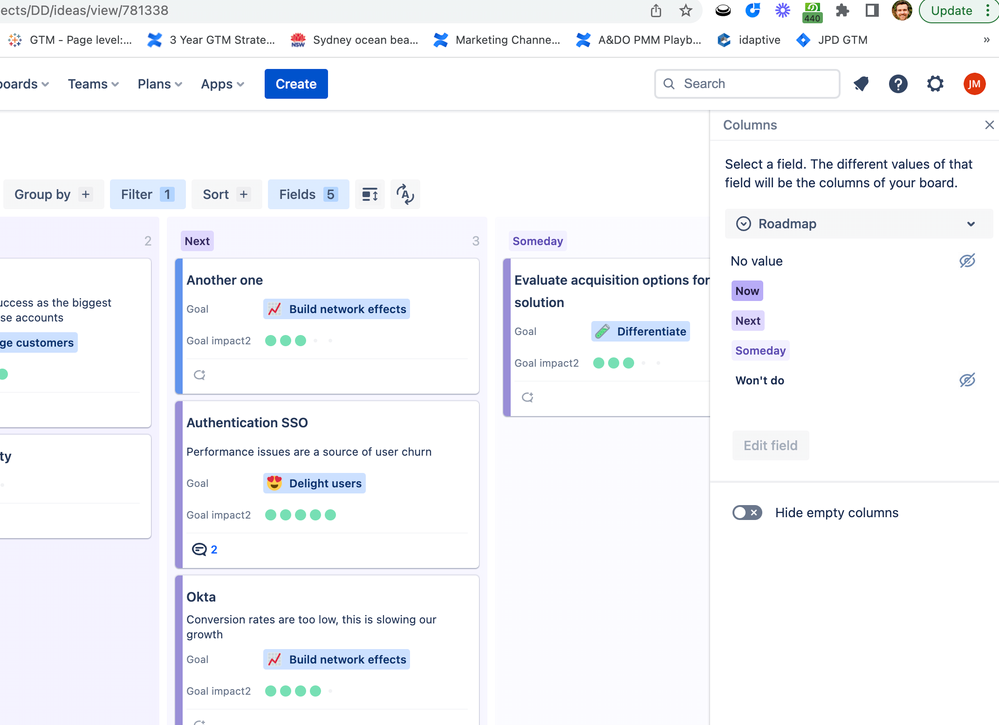
Task: Click the Search input field
Action: click(748, 84)
